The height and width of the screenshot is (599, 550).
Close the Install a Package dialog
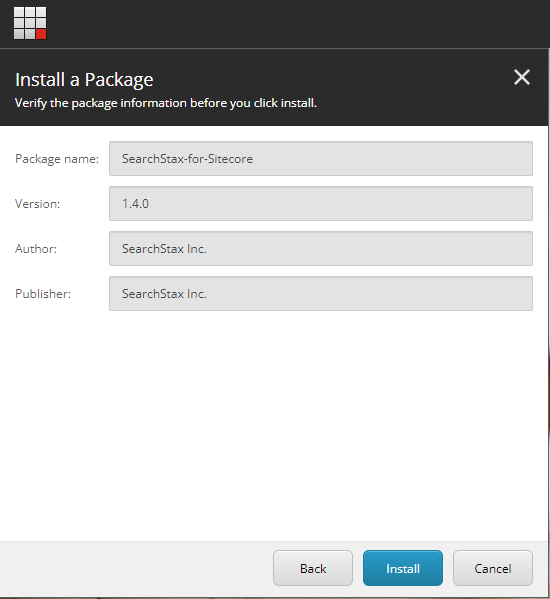[x=521, y=77]
